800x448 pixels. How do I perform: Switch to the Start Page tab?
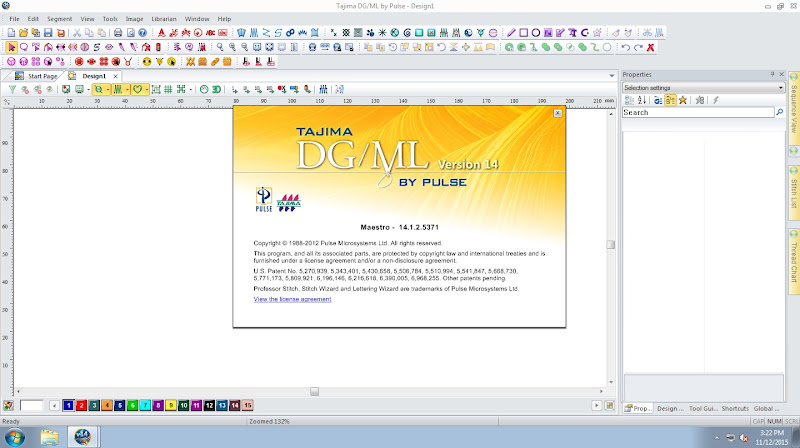tap(36, 76)
